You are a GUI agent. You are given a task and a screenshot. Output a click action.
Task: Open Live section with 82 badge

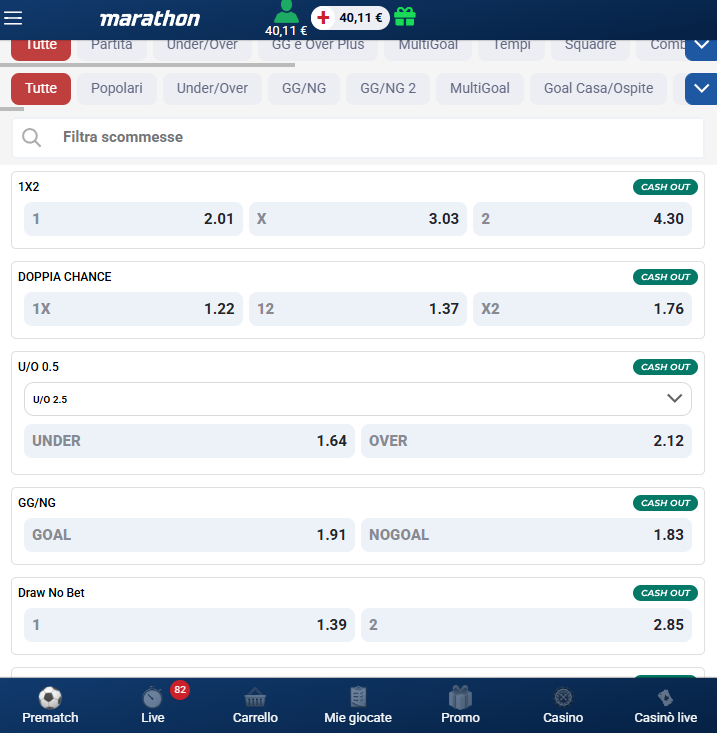coord(153,705)
